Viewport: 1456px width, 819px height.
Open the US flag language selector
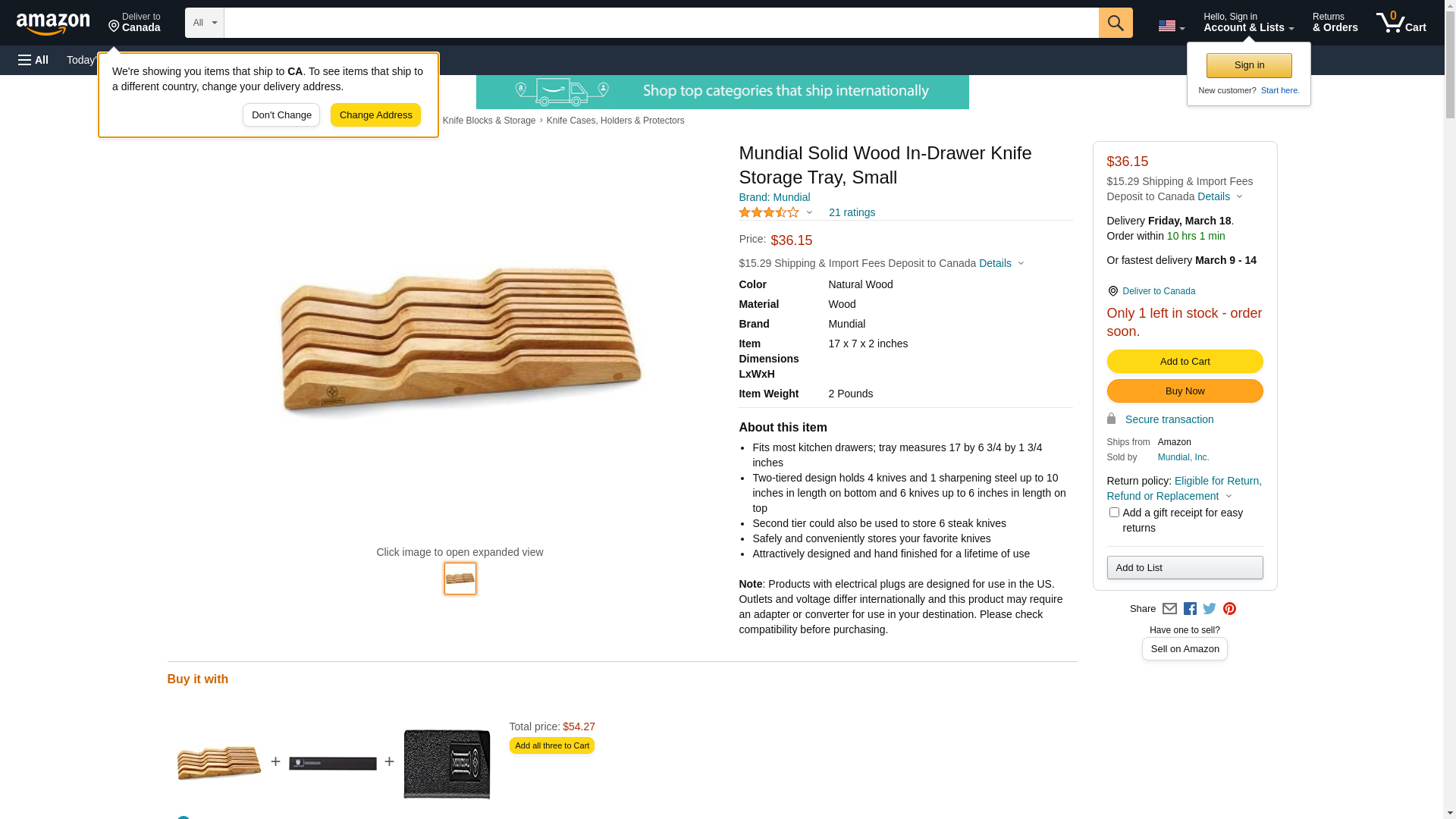1171,26
